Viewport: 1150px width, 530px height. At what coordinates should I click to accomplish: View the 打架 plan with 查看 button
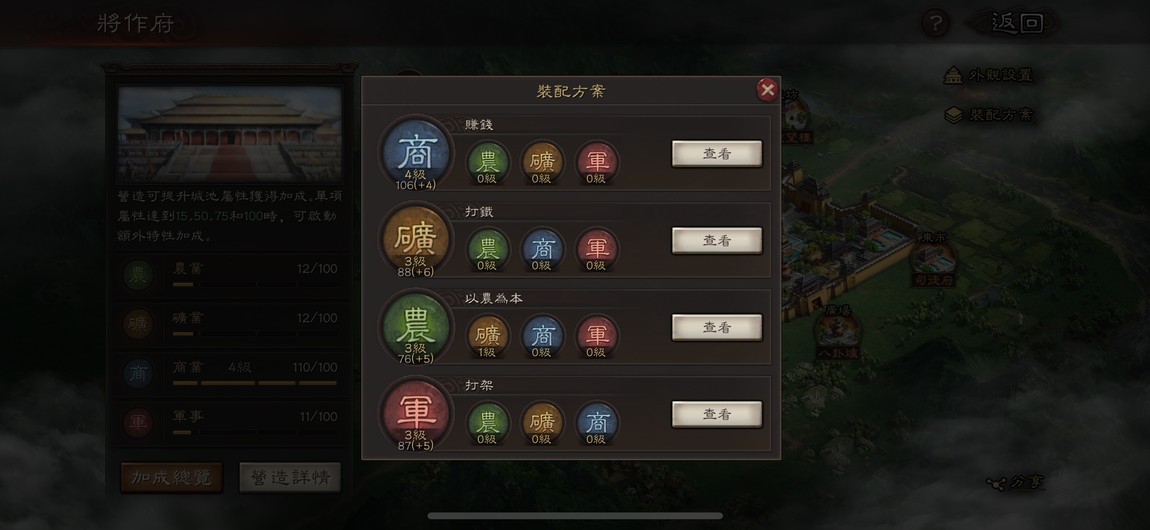point(717,414)
